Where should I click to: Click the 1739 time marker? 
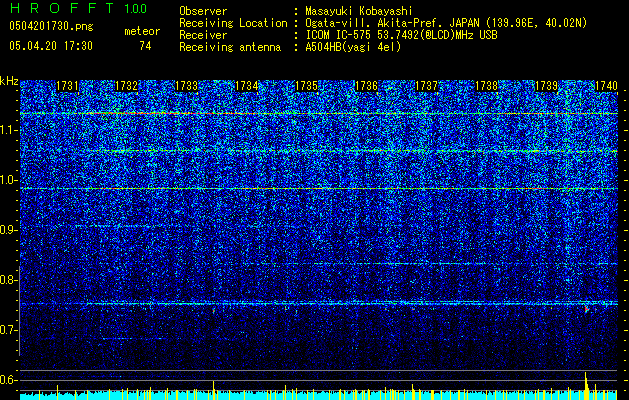pyautogui.click(x=546, y=86)
